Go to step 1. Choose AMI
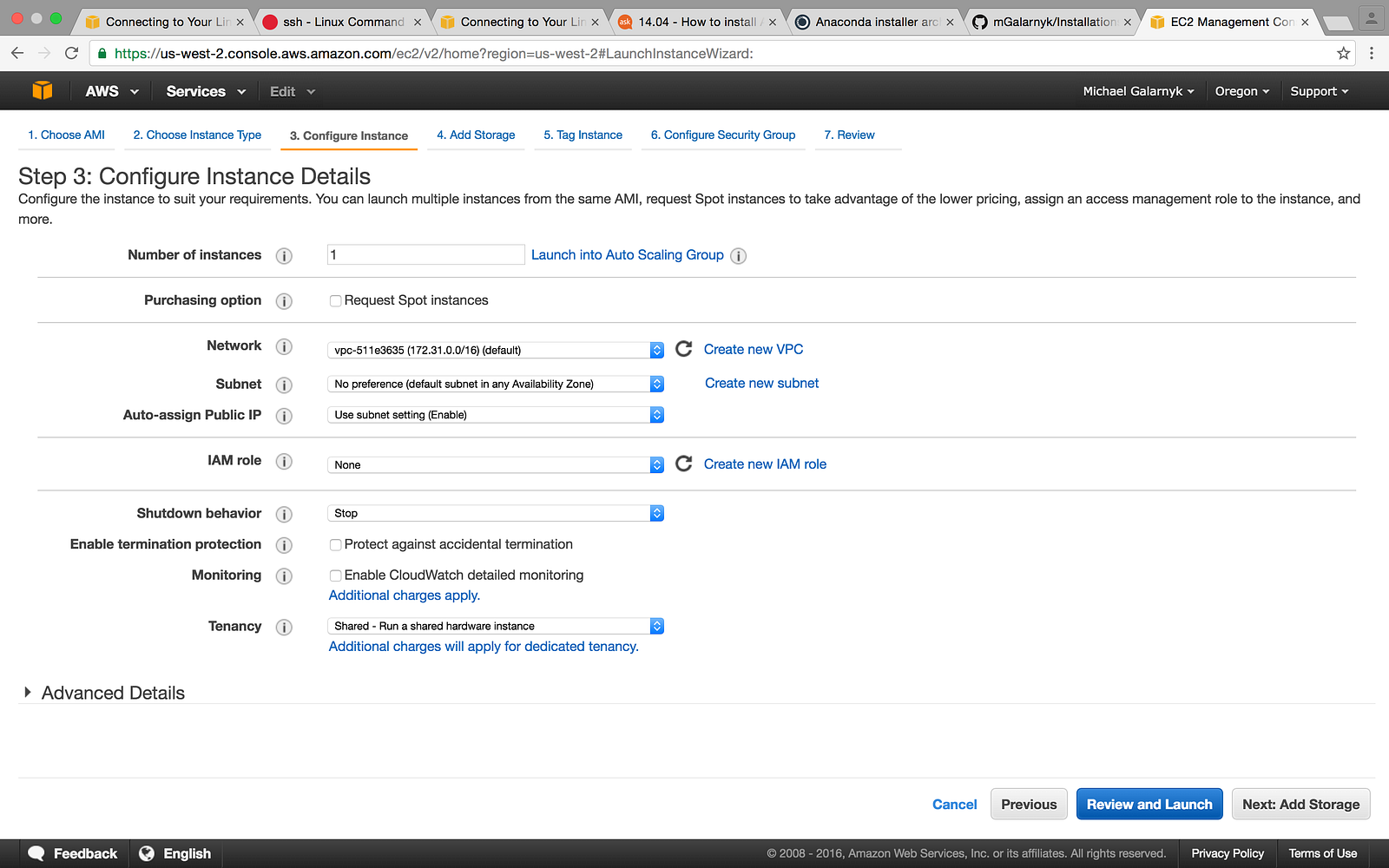 tap(66, 135)
